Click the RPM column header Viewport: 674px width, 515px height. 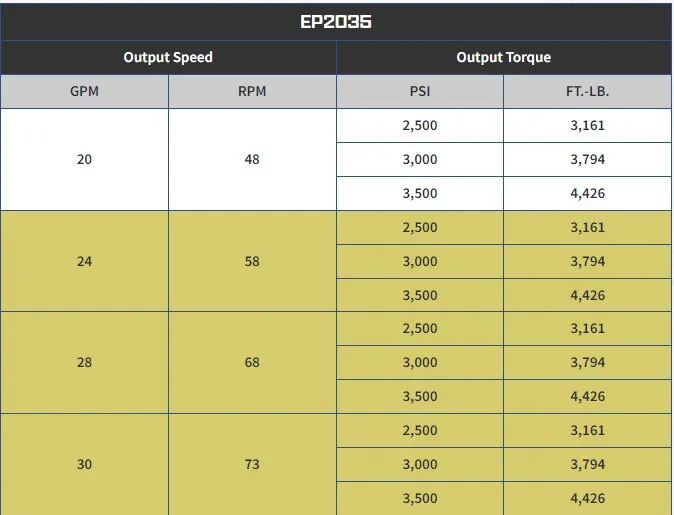(x=252, y=91)
